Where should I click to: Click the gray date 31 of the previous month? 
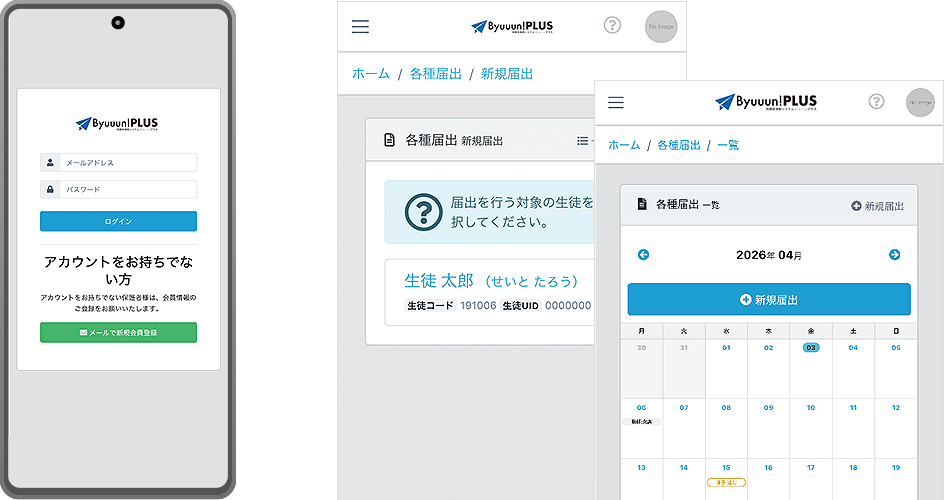(684, 348)
